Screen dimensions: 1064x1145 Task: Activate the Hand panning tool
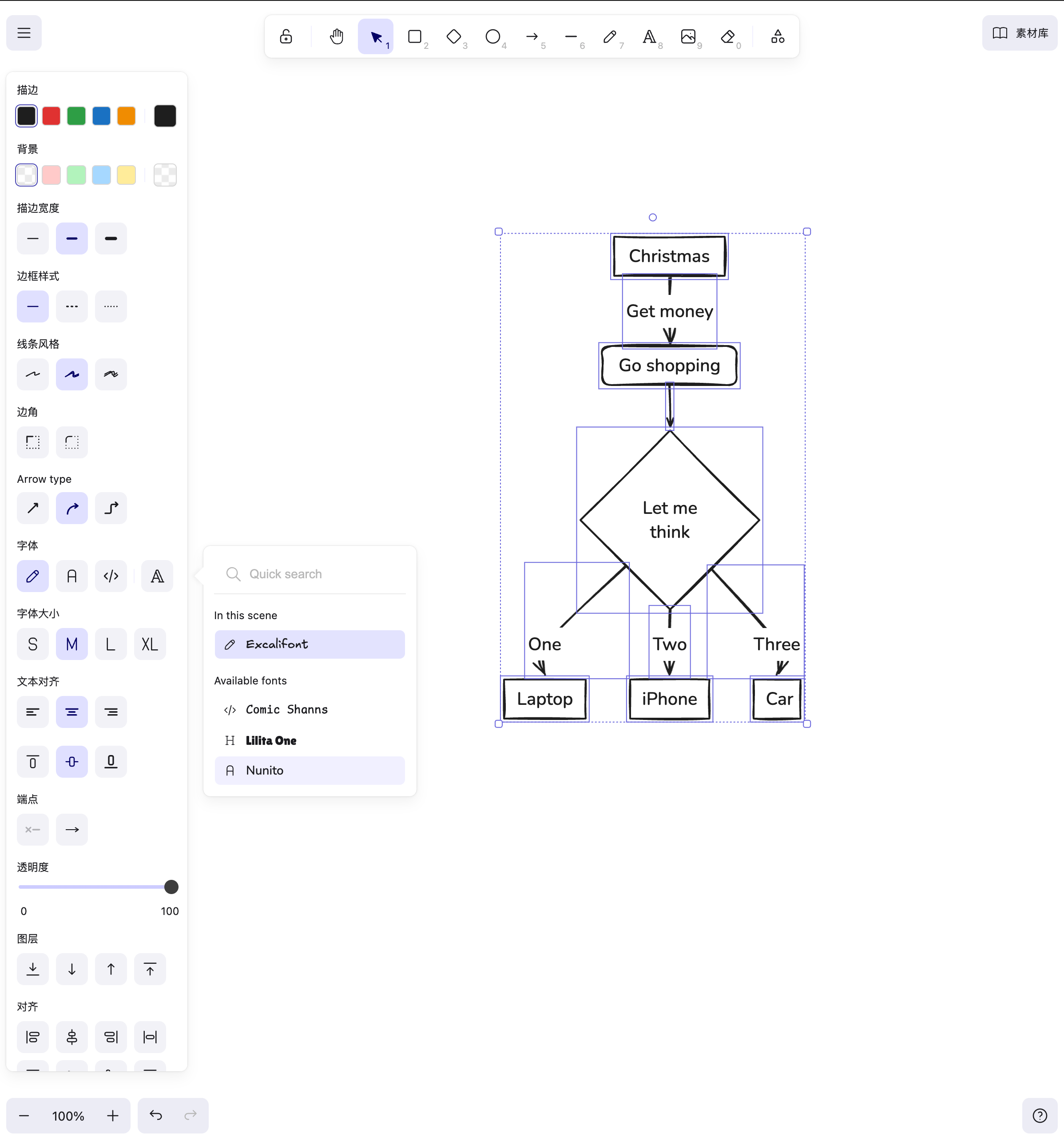(337, 37)
